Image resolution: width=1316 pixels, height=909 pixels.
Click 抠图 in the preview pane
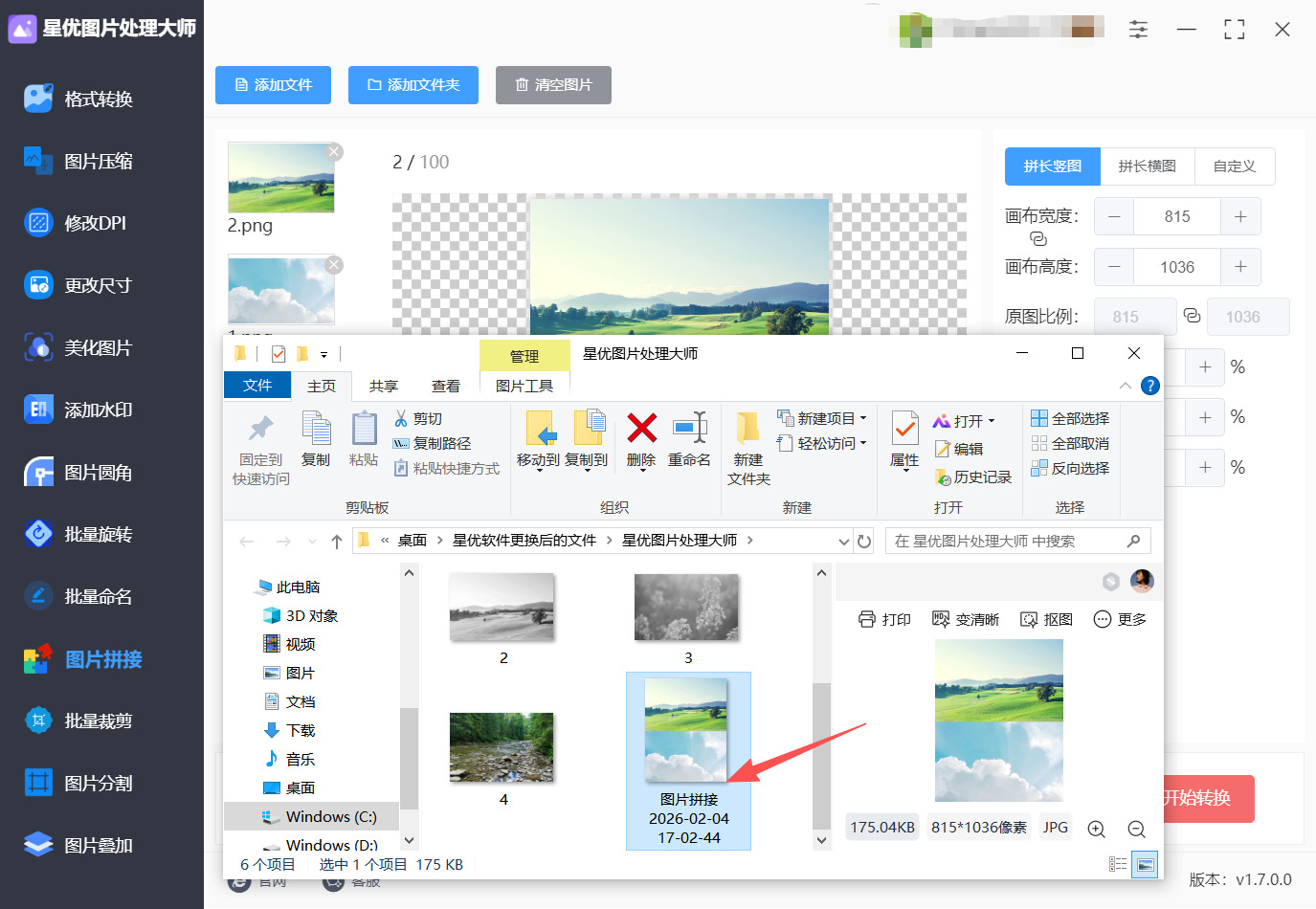coord(1046,620)
